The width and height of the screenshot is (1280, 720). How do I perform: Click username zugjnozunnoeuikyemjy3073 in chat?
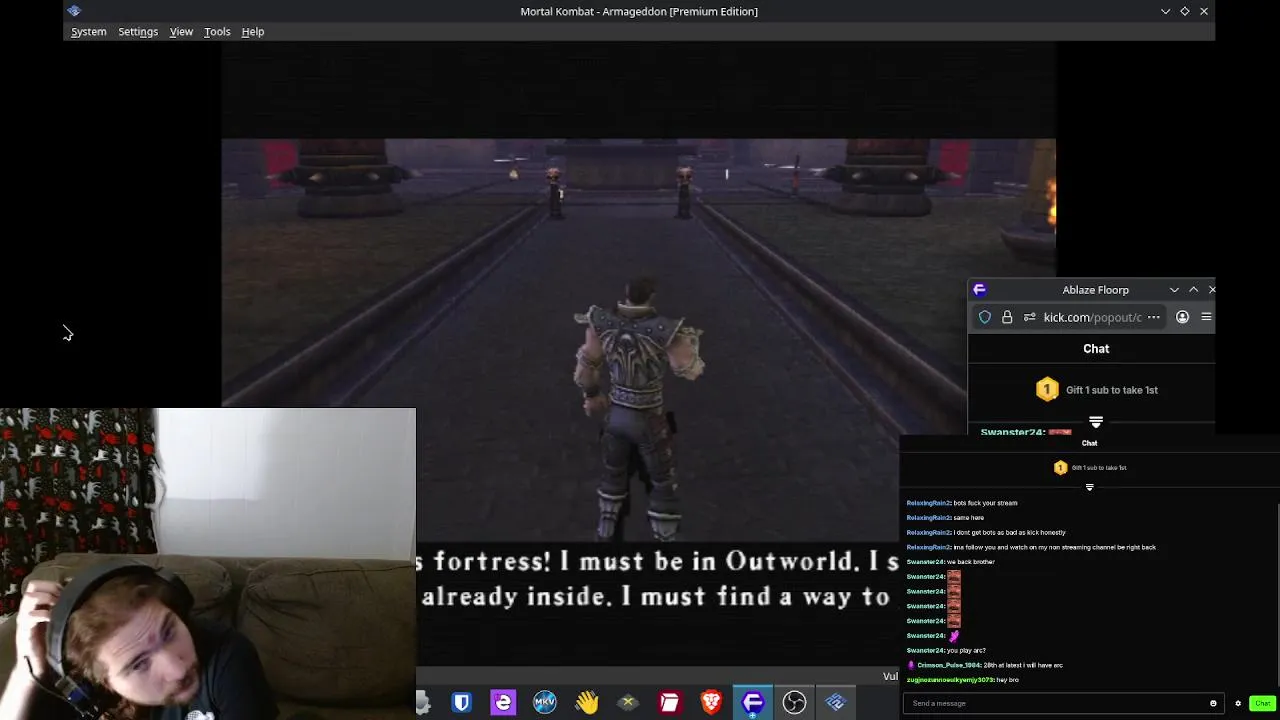(950, 680)
